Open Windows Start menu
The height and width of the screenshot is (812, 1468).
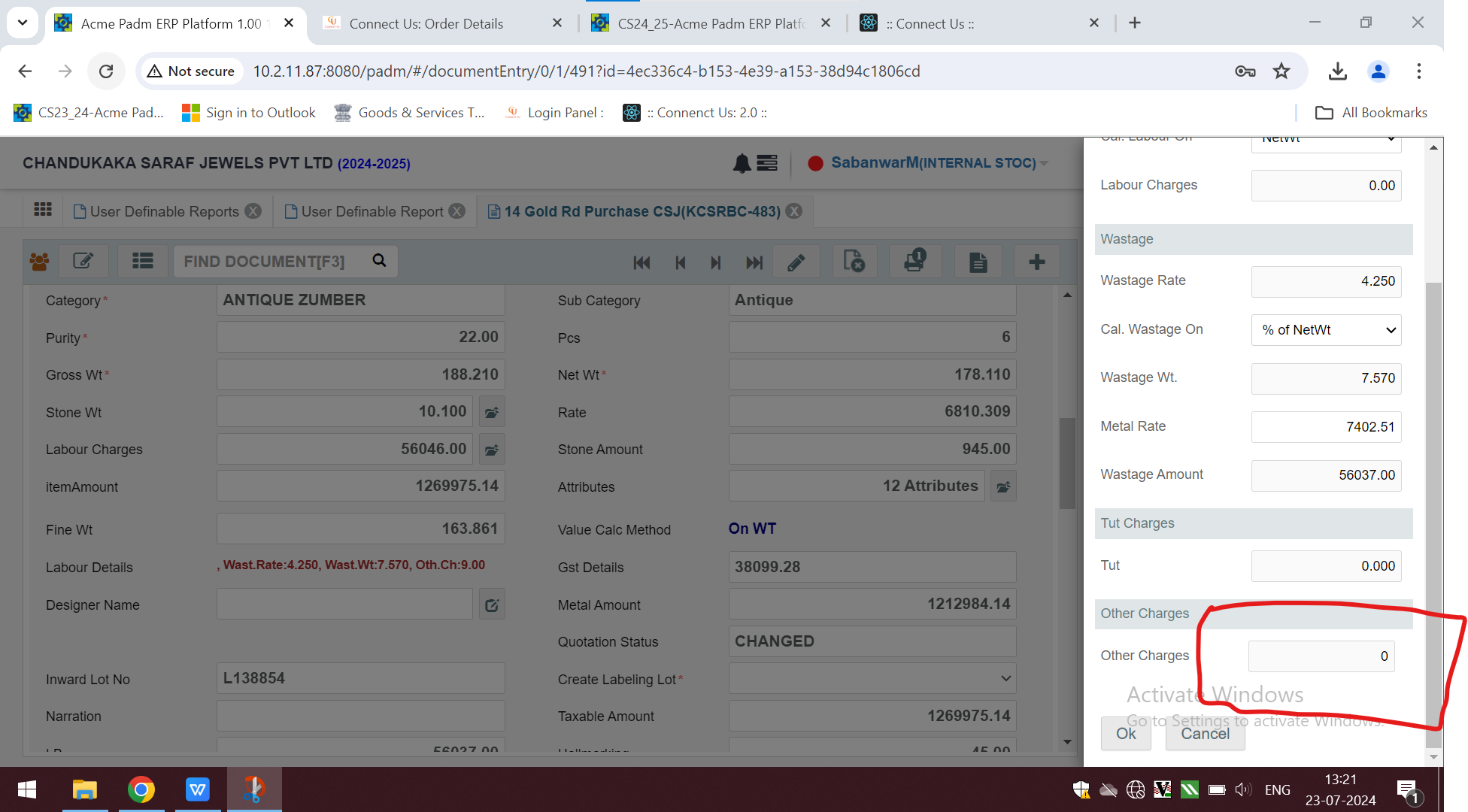click(x=27, y=789)
